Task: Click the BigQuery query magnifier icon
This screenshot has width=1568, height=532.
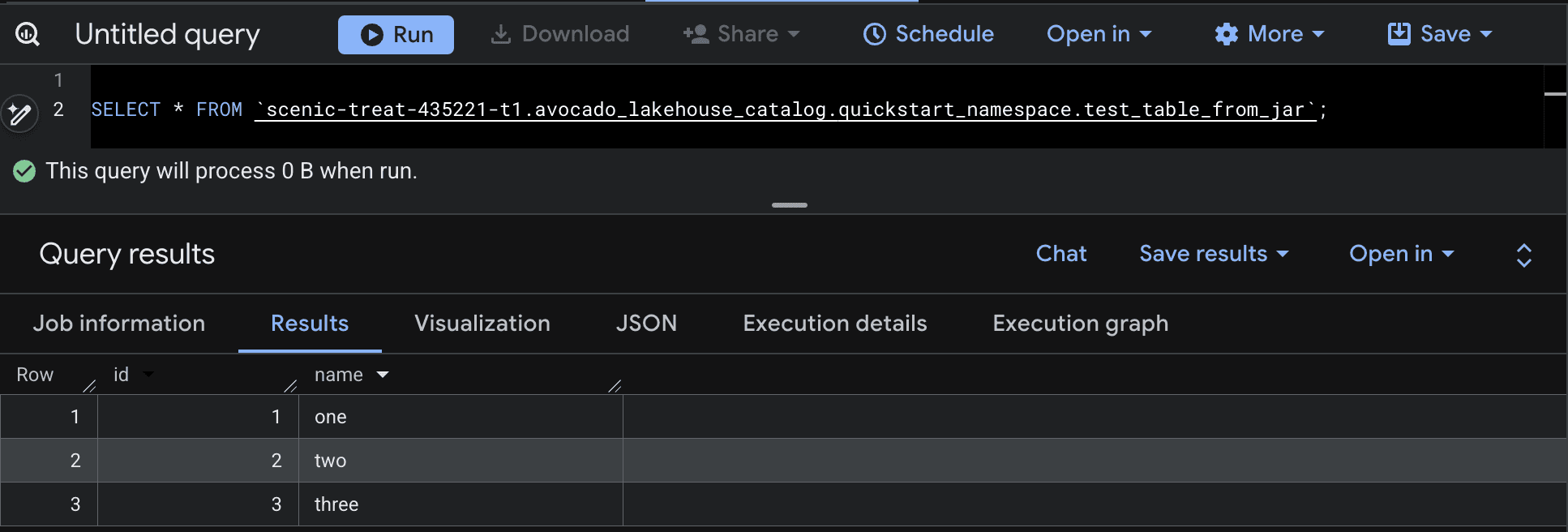Action: coord(28,34)
